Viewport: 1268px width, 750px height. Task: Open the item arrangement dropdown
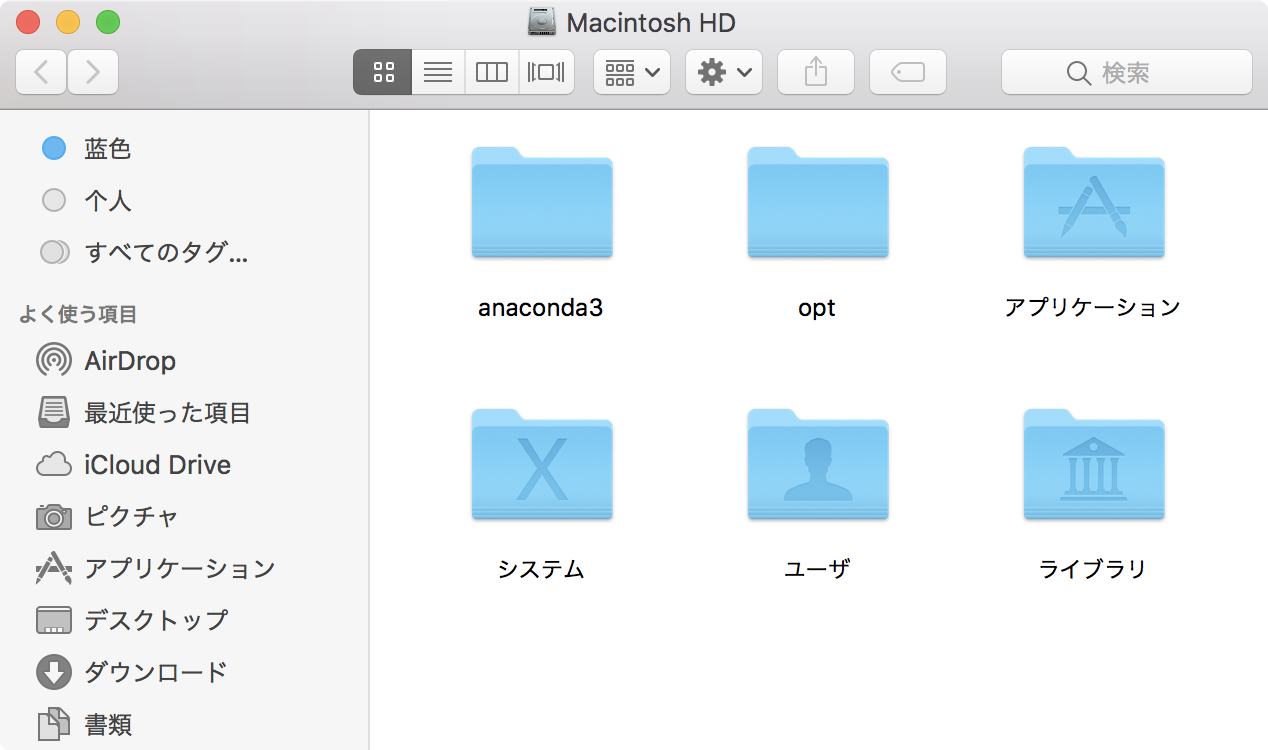point(632,72)
